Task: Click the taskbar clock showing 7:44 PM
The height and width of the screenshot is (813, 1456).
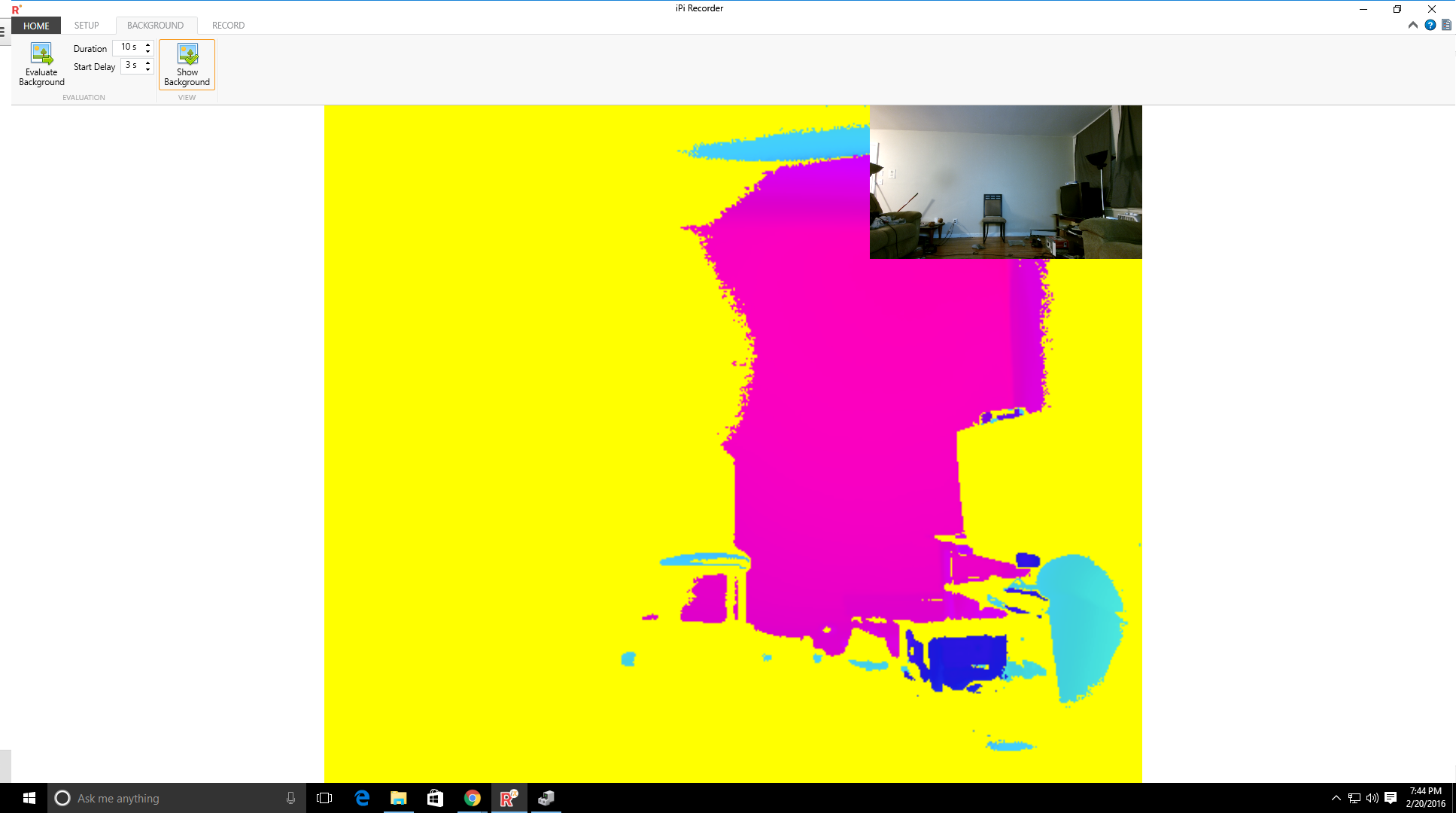Action: click(1425, 798)
